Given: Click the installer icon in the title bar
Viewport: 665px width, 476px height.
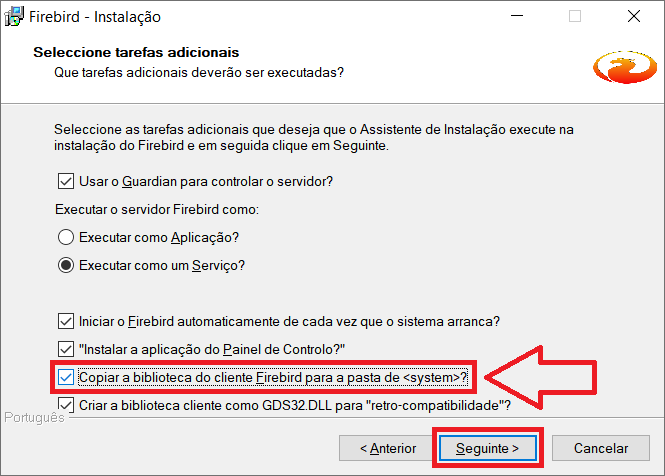Looking at the screenshot, I should tap(16, 17).
